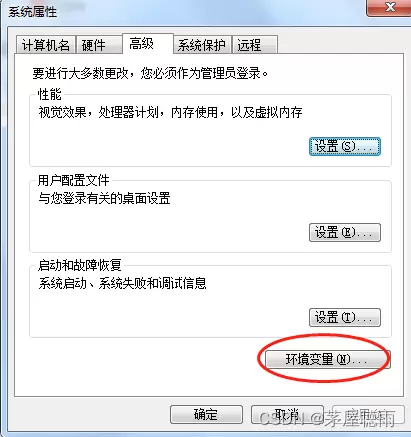Click the 系统启动、系统失败和调试信息 description
Image resolution: width=411 pixels, height=437 pixels.
pos(122,283)
